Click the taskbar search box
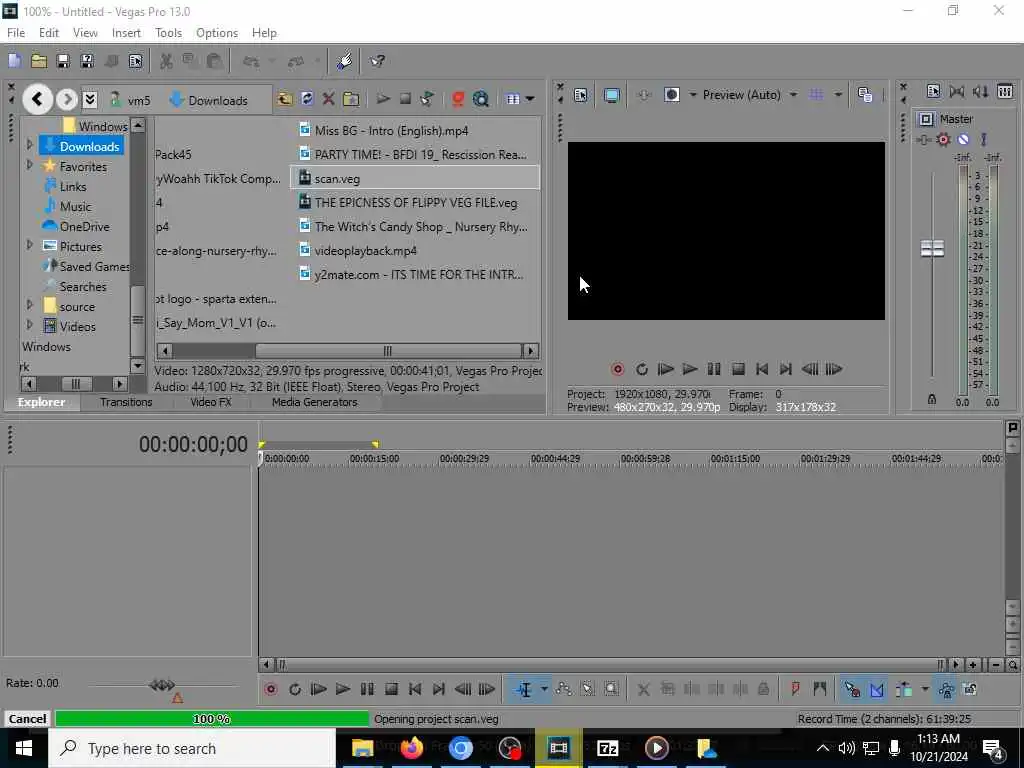This screenshot has height=768, width=1024. [192, 748]
